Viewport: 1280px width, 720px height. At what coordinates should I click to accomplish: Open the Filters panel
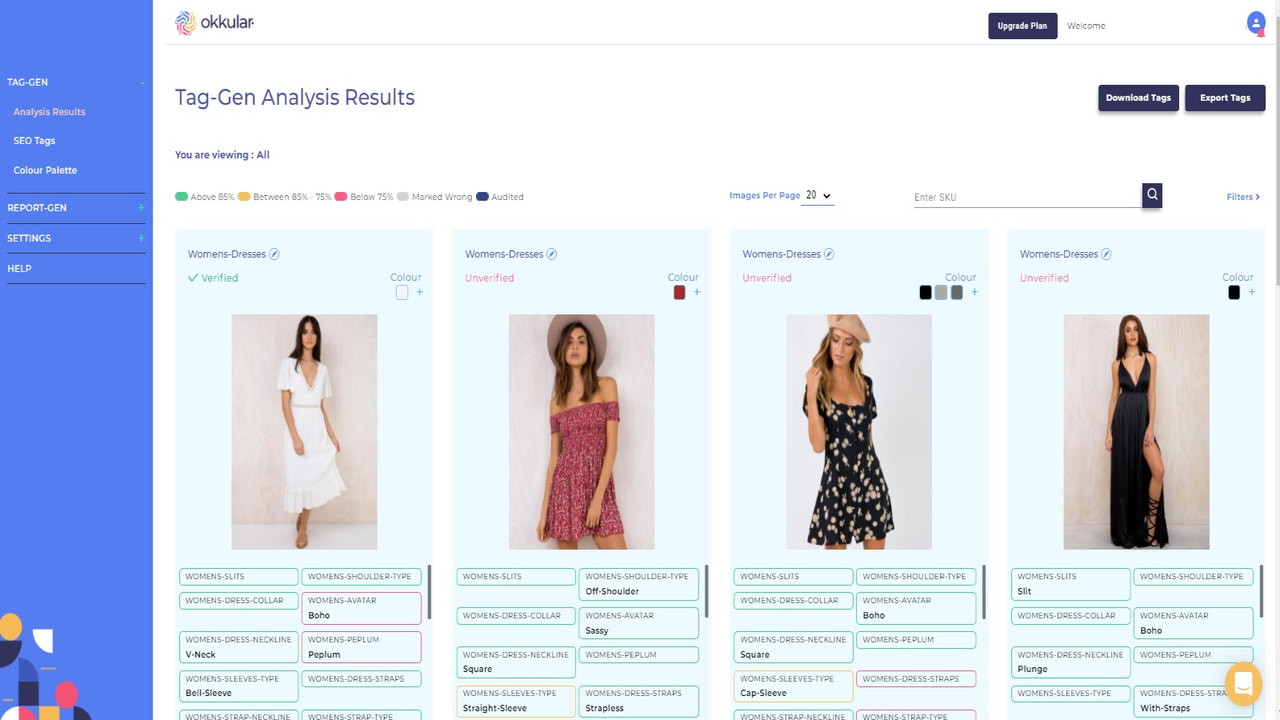1241,197
